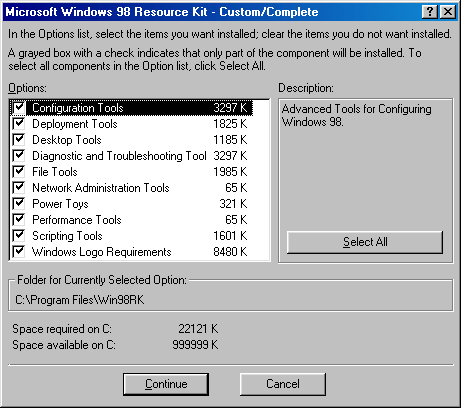
Task: Click the 1985 K size value
Action: click(x=230, y=172)
